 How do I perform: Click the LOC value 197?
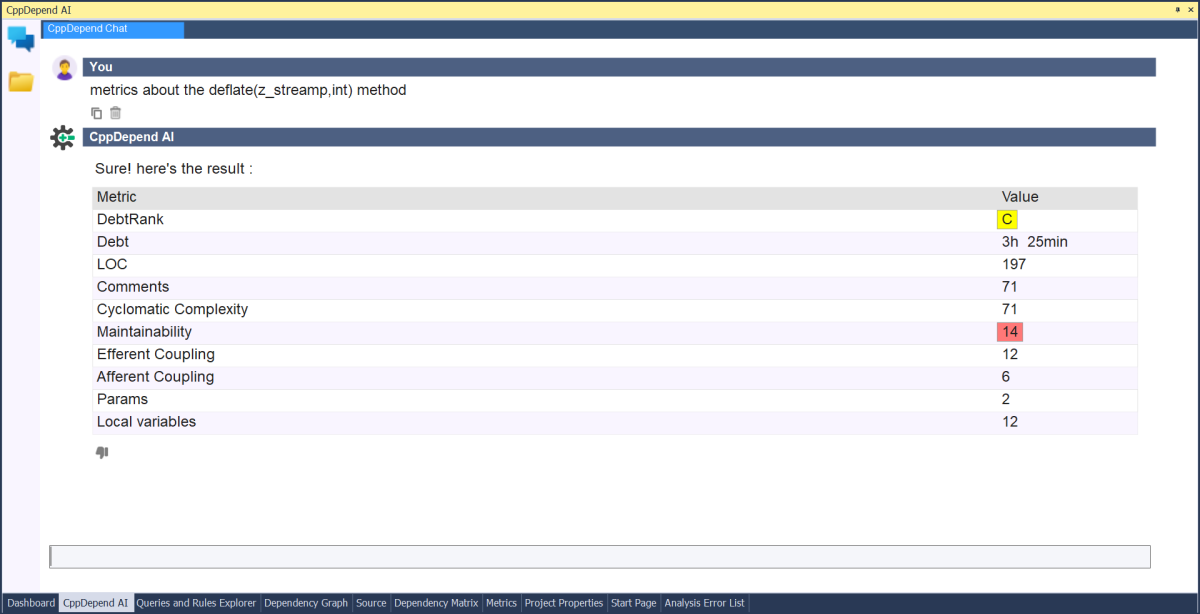click(x=1014, y=264)
